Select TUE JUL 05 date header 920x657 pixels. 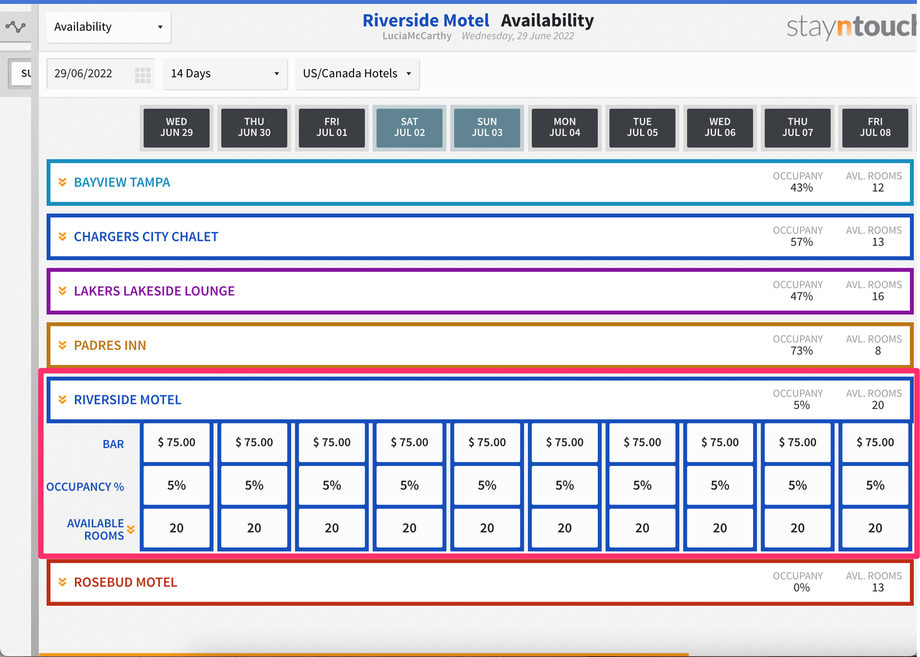point(642,128)
